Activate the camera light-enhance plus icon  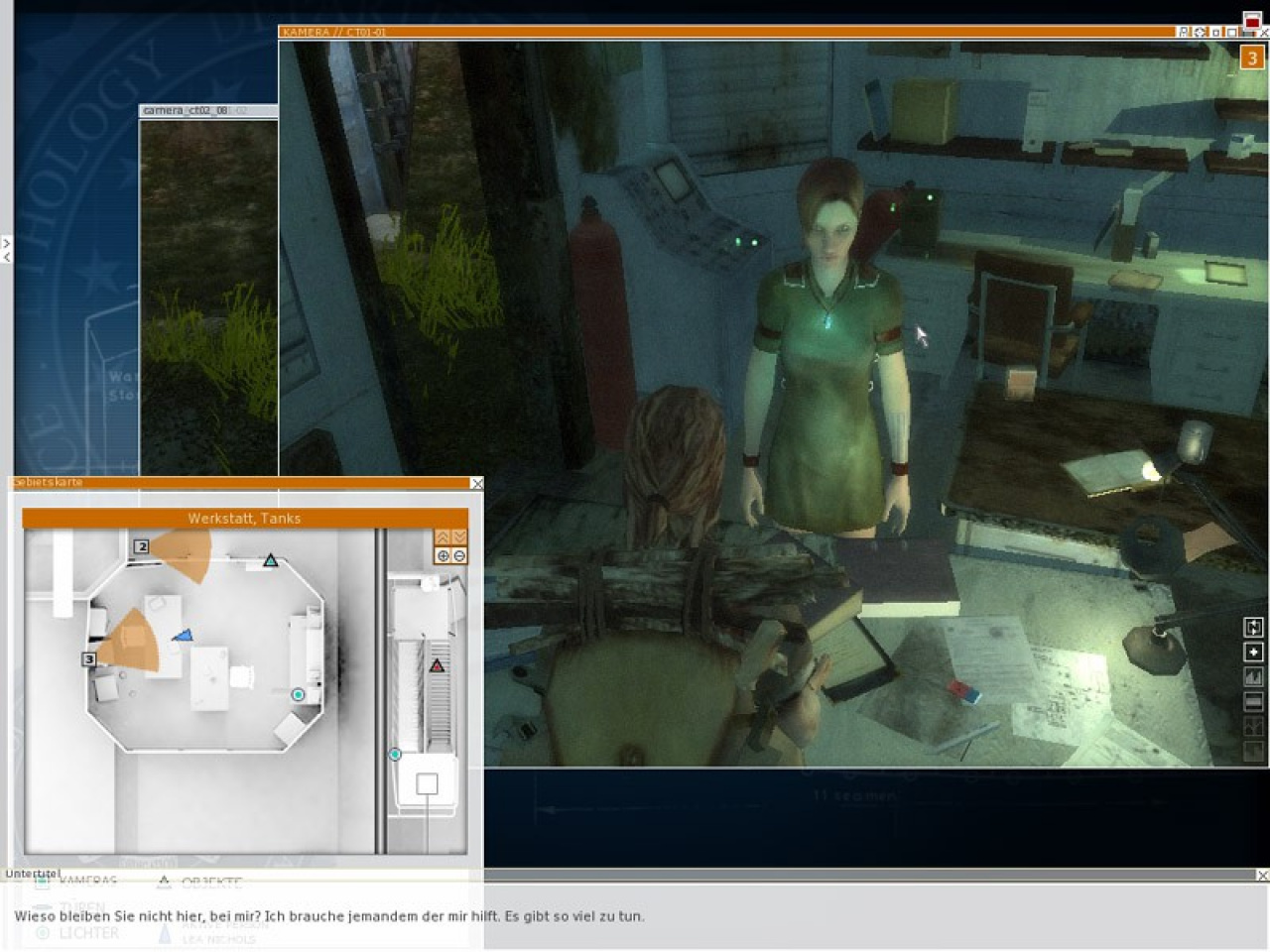[1253, 652]
